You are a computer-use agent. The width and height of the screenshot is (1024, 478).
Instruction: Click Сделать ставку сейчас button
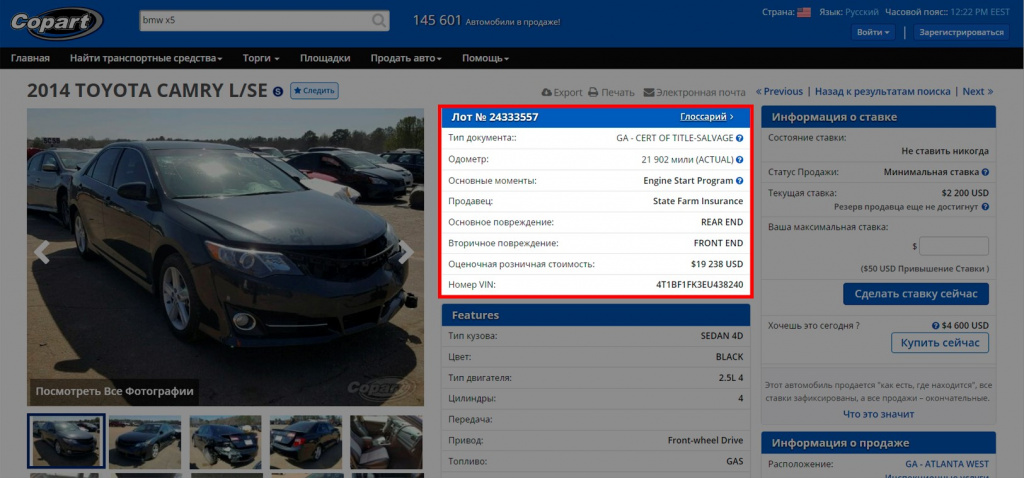pyautogui.click(x=916, y=294)
